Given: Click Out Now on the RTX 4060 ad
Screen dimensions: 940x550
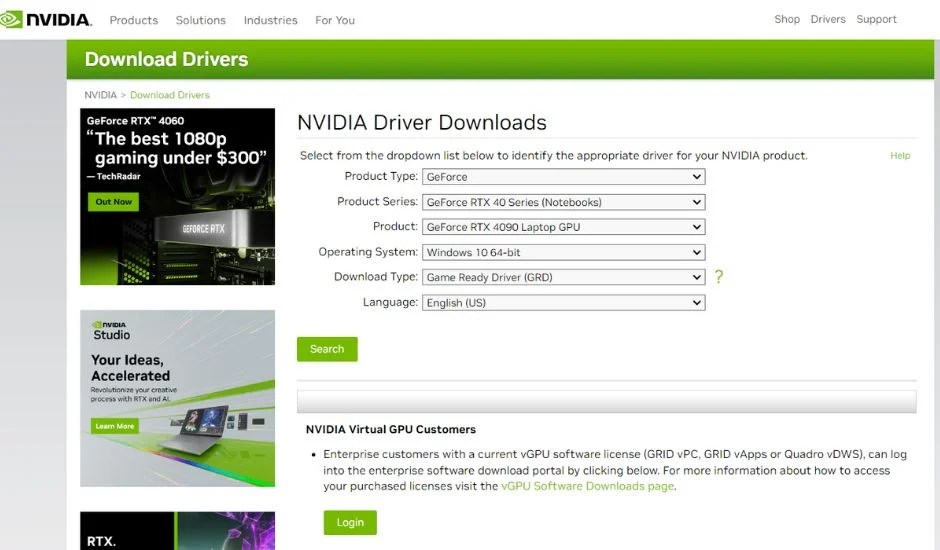Looking at the screenshot, I should click(x=113, y=202).
